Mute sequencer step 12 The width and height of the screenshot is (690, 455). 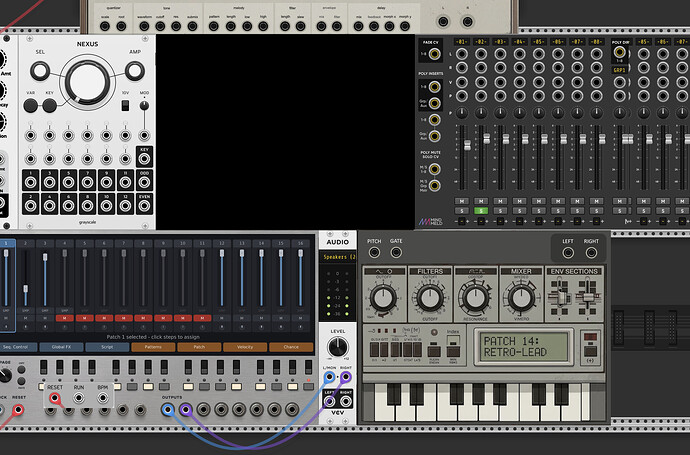coord(222,318)
